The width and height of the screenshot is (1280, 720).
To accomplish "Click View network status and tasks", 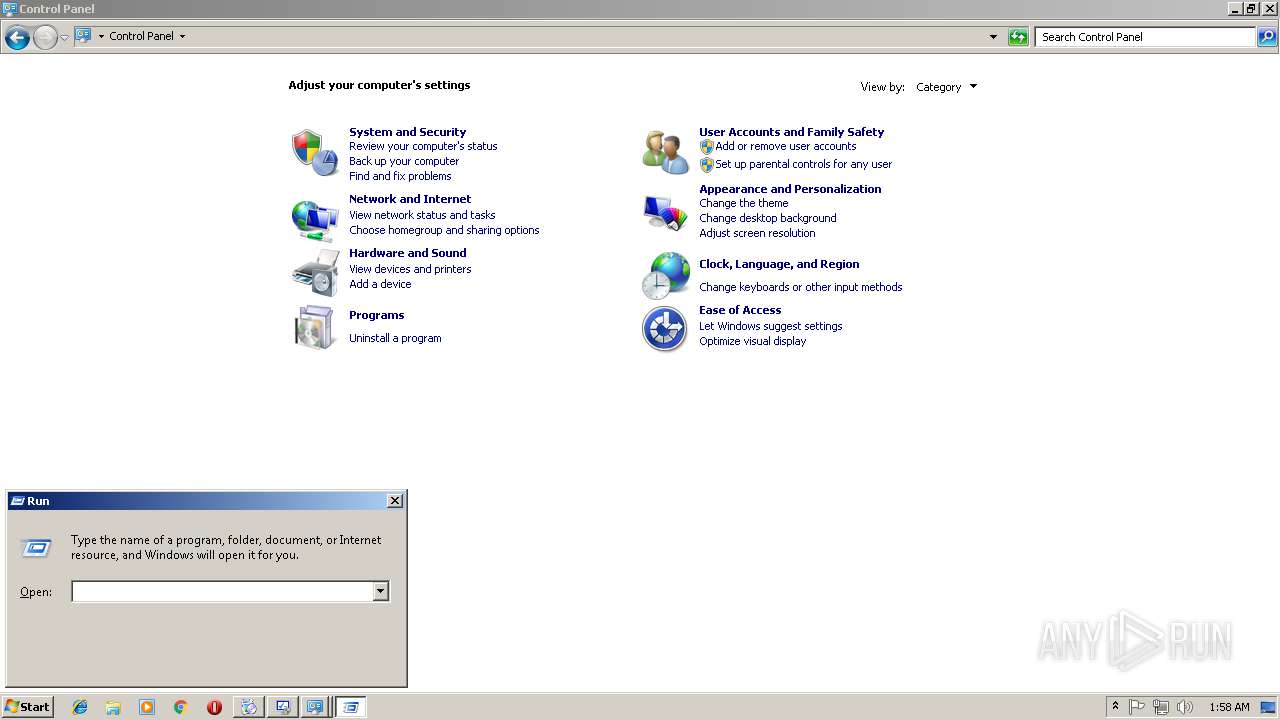I will pyautogui.click(x=422, y=215).
